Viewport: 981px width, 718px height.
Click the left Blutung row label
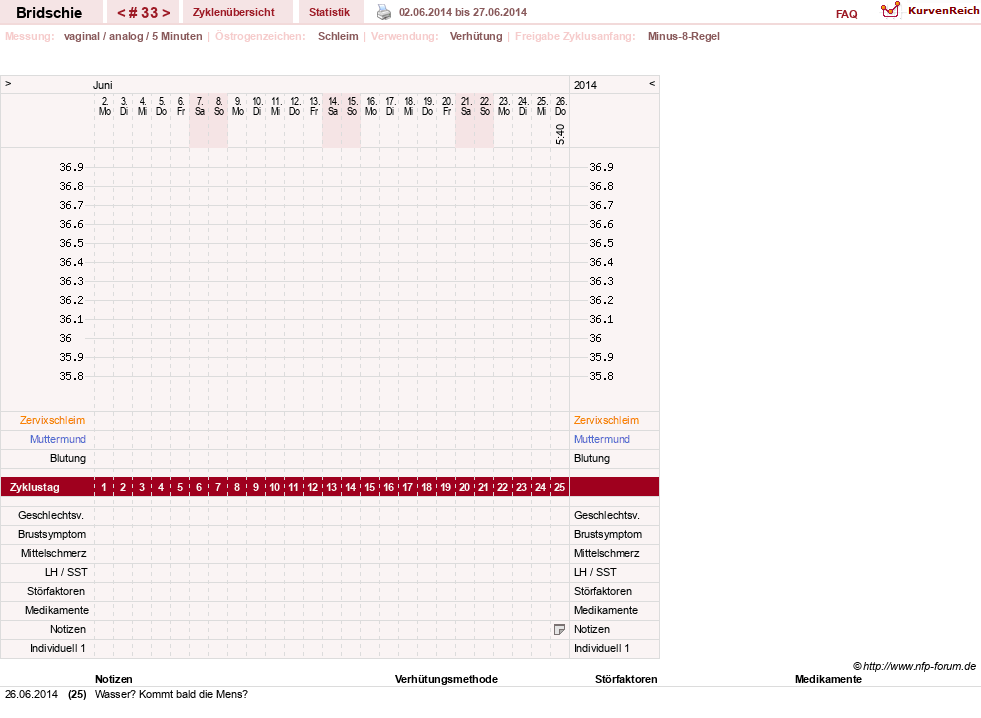point(68,458)
